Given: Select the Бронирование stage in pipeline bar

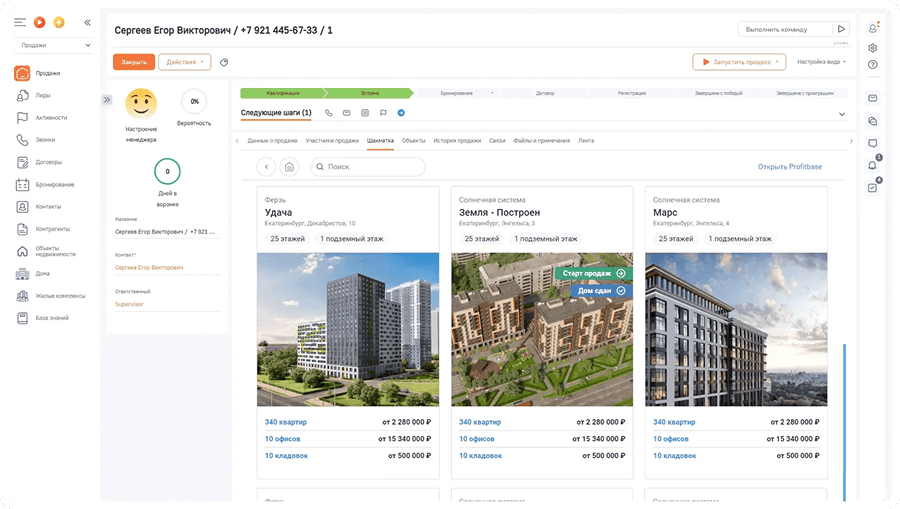Looking at the screenshot, I should (457, 93).
